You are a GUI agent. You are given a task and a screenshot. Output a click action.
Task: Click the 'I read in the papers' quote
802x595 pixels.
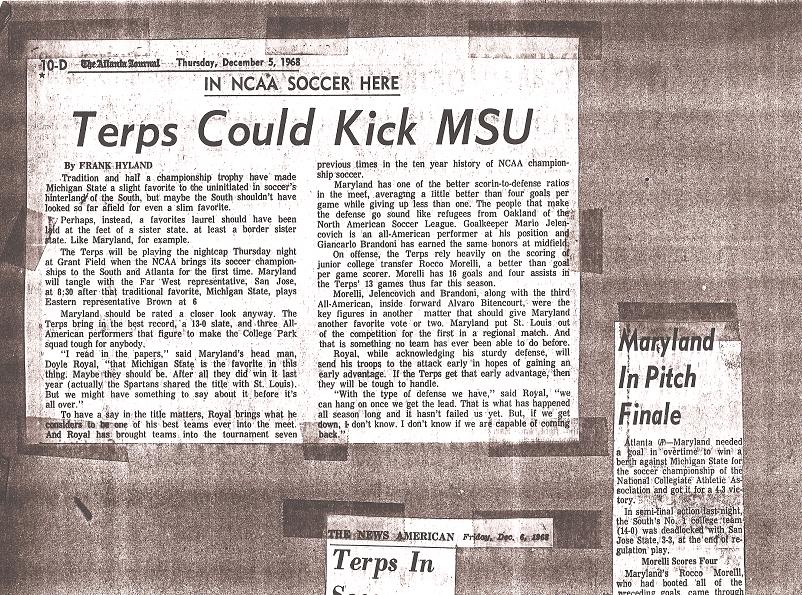(170, 379)
